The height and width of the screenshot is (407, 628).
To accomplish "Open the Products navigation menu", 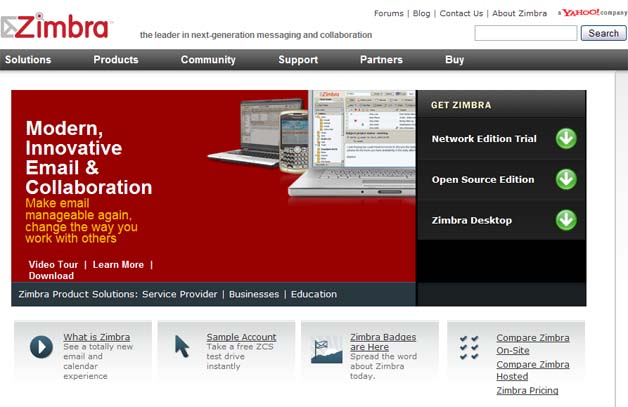I will point(116,60).
